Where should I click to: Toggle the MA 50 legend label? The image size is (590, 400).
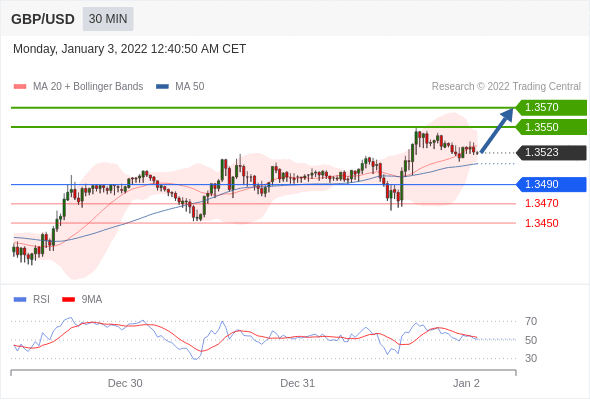coord(190,87)
